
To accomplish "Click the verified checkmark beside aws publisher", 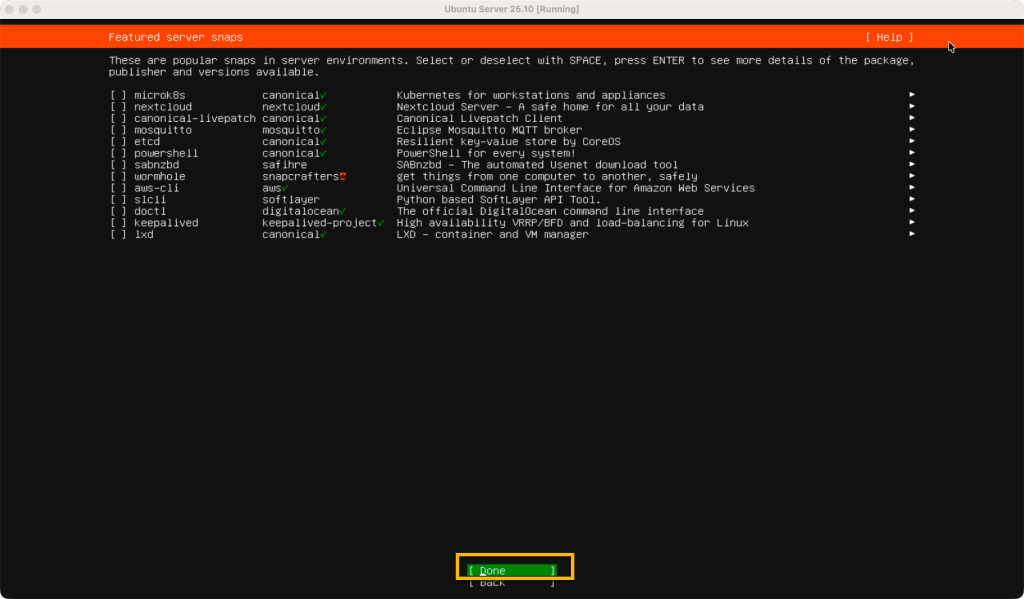I will (285, 188).
